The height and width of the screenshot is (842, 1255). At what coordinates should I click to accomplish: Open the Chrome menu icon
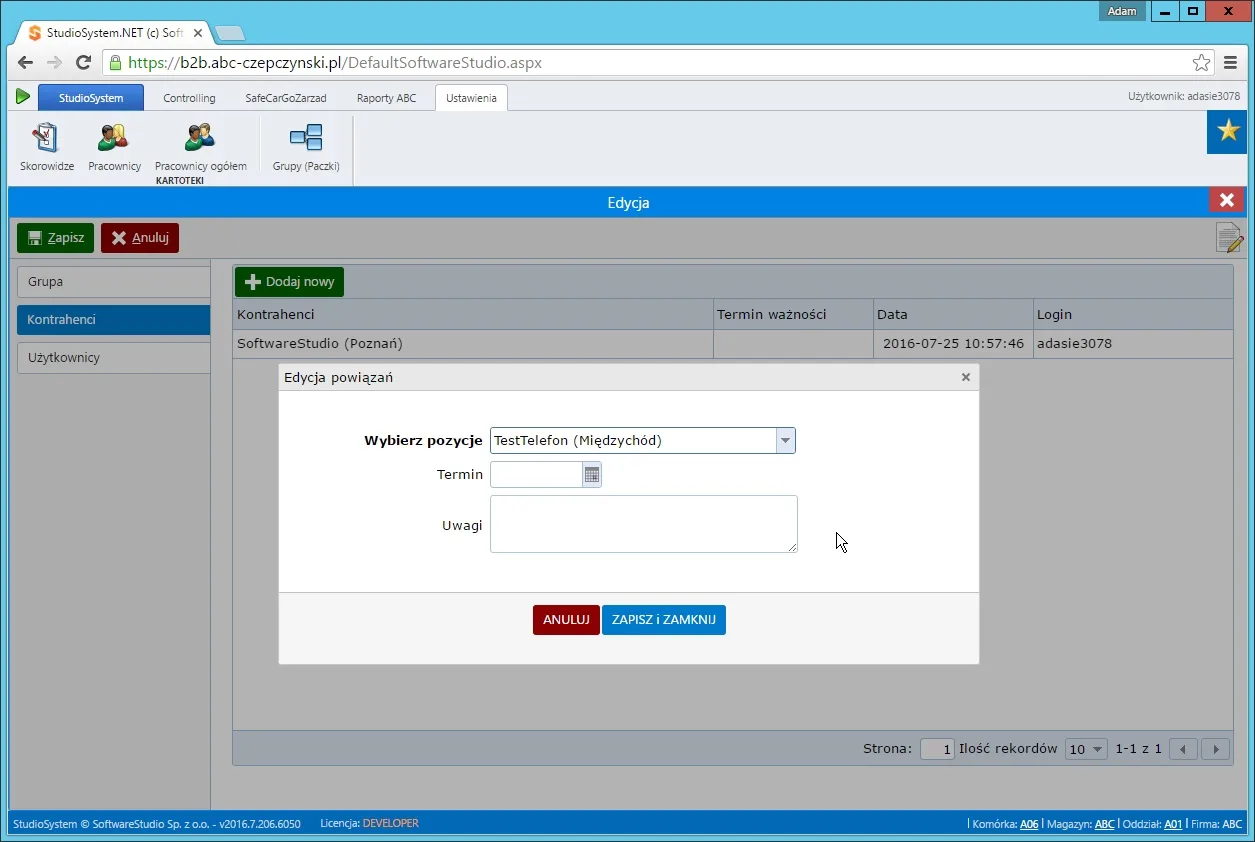[1231, 62]
